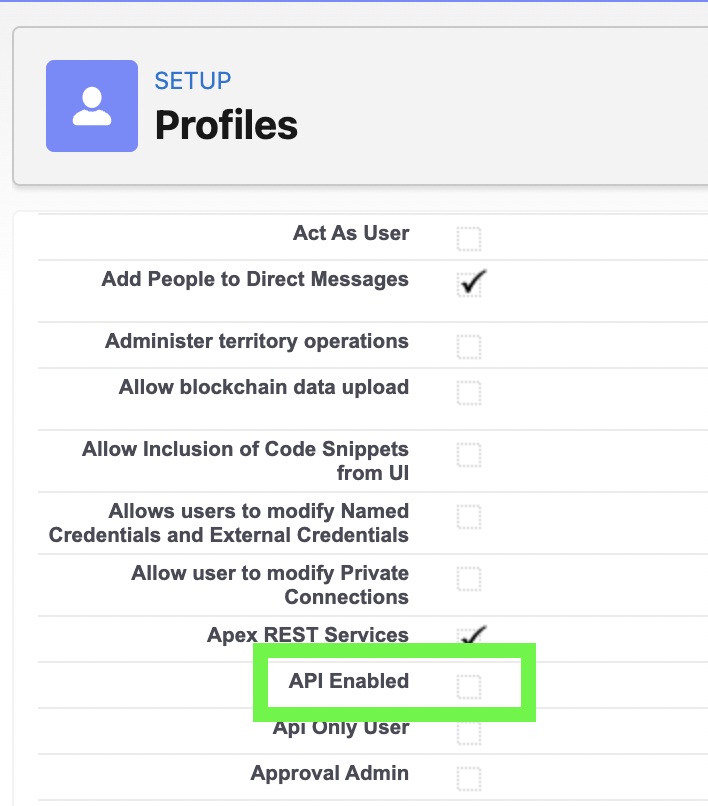Click the 'Apex REST Services' label text
The width and height of the screenshot is (708, 806).
pos(308,635)
